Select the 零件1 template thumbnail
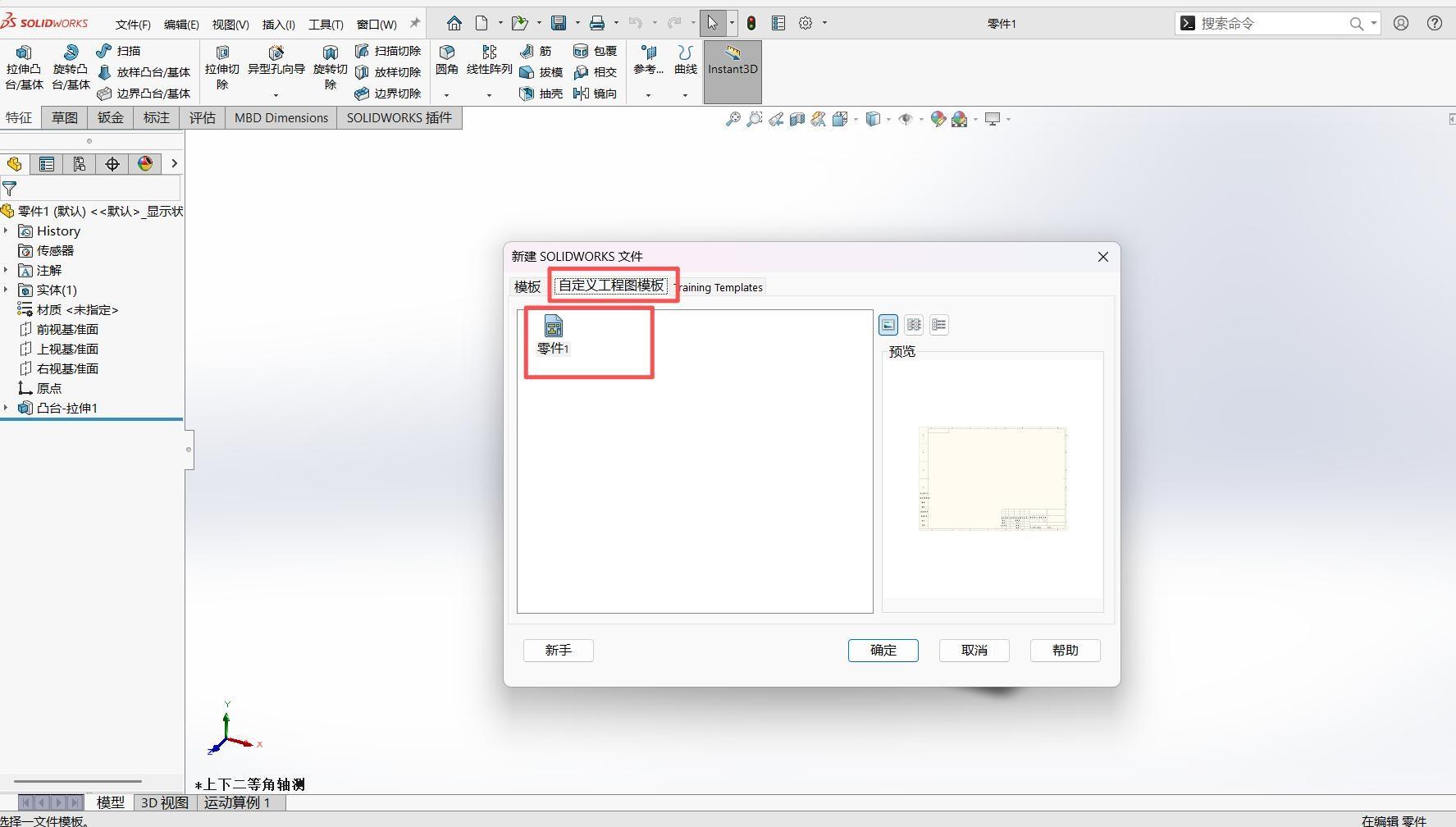 coord(554,335)
